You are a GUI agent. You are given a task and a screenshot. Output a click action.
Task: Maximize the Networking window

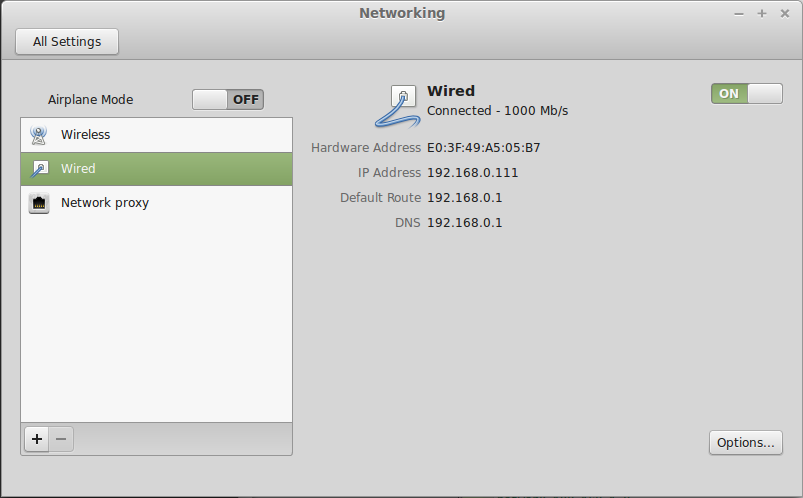pyautogui.click(x=762, y=14)
